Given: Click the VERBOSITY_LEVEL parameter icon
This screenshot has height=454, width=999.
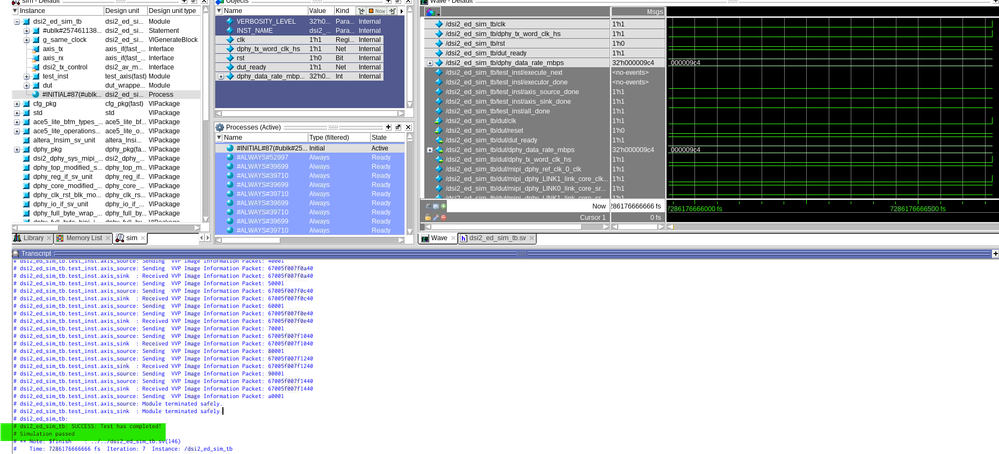Looking at the screenshot, I should (x=230, y=21).
